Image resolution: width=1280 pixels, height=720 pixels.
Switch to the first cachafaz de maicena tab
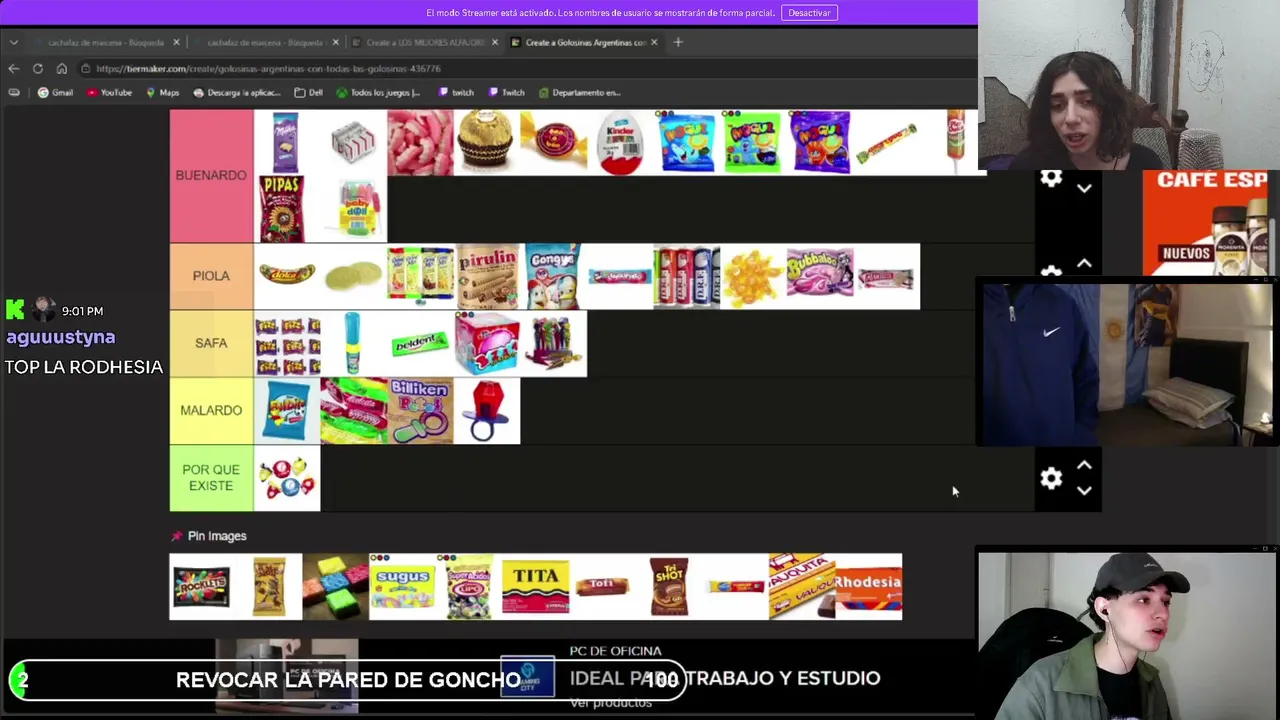coord(106,42)
